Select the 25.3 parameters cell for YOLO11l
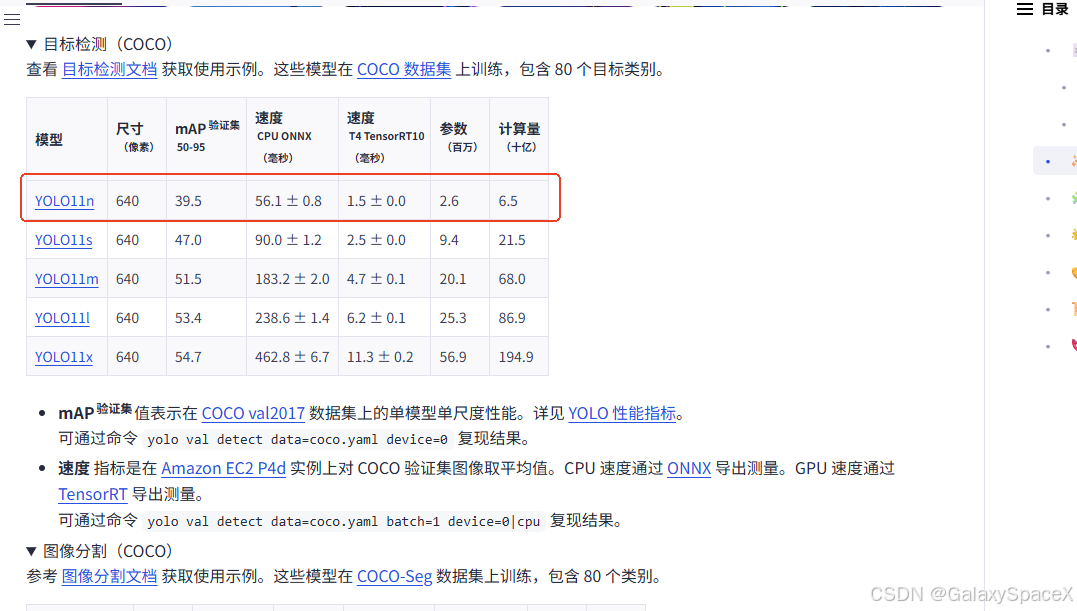Viewport: 1077px width, 611px height. pos(460,319)
